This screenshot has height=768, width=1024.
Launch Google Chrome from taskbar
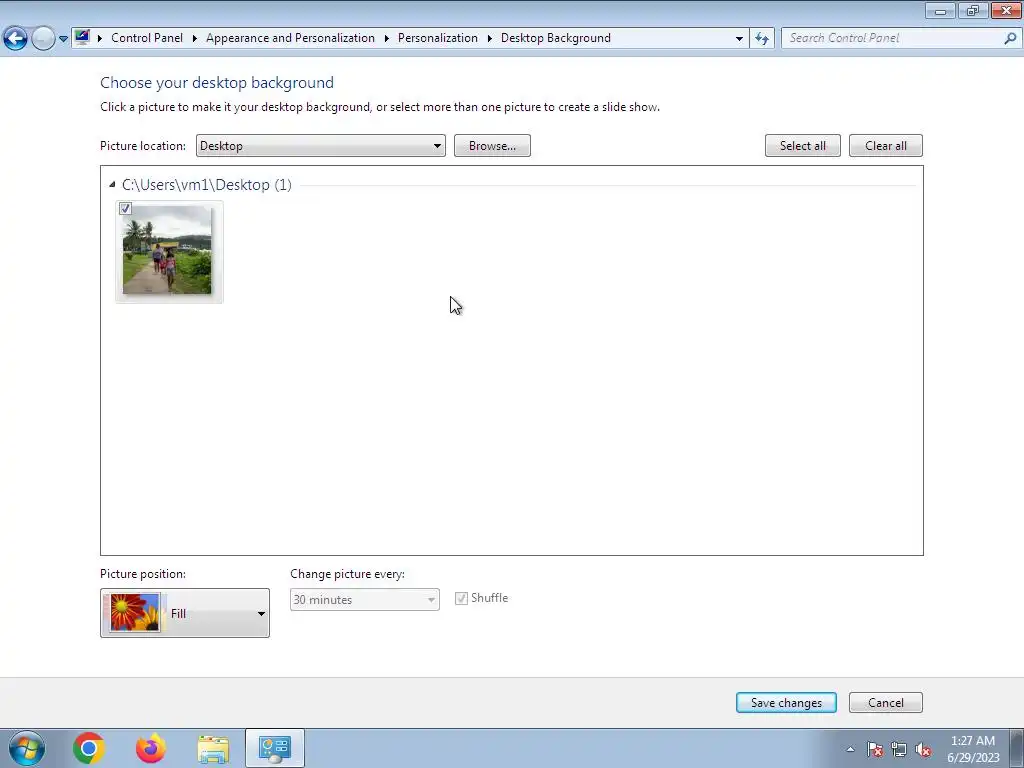pos(89,748)
